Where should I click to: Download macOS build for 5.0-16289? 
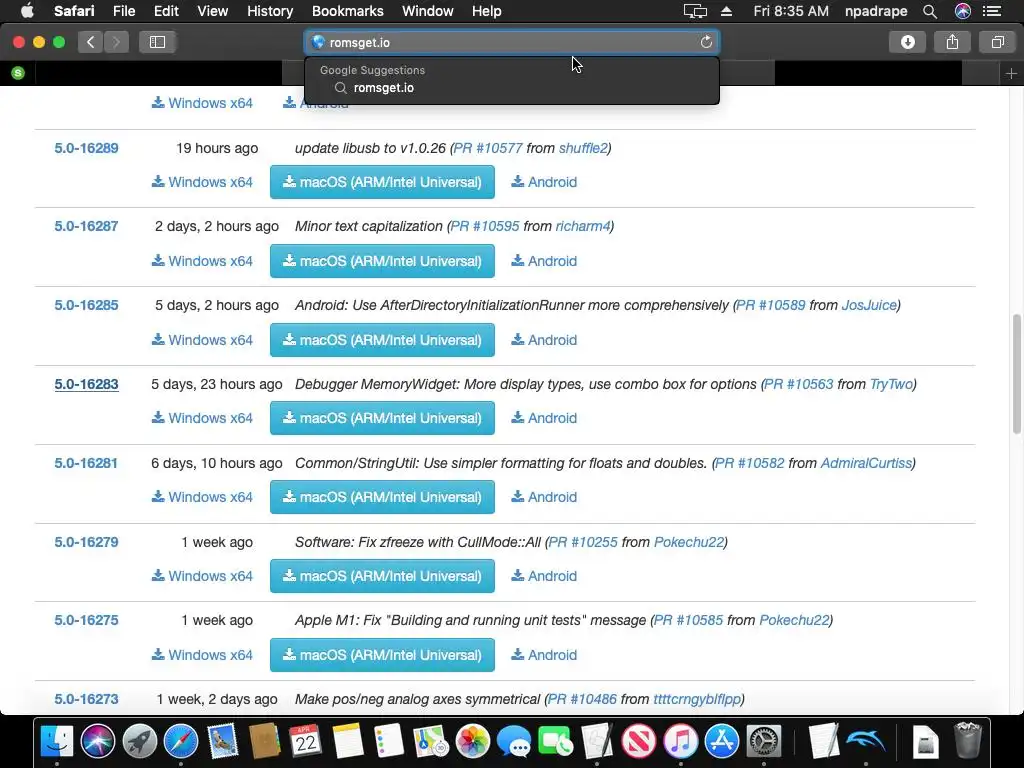coord(382,182)
